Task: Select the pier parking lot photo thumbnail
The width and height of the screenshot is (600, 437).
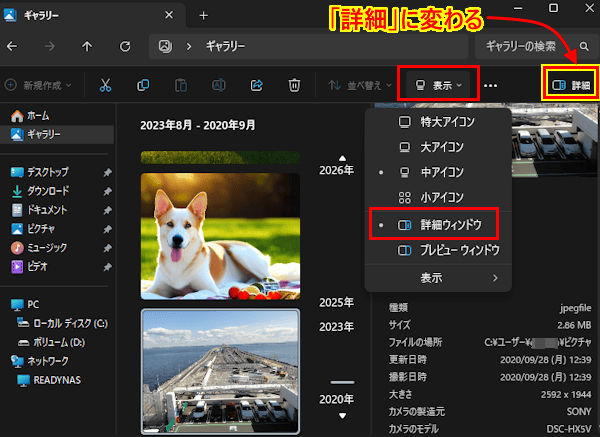Action: click(x=220, y=371)
